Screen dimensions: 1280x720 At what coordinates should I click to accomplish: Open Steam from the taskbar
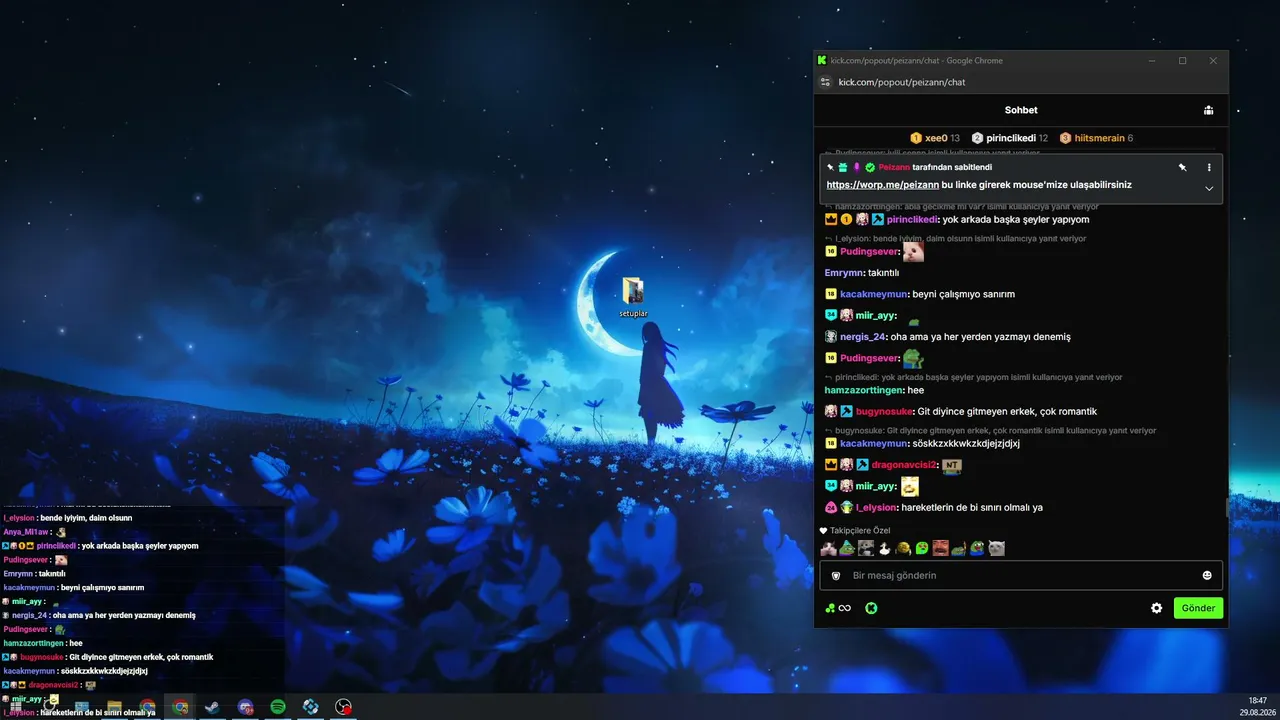point(213,707)
